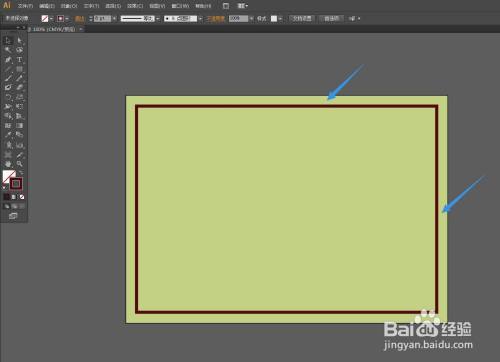The image size is (500, 362).
Task: Select the Free Transform tool
Action: coord(20,107)
